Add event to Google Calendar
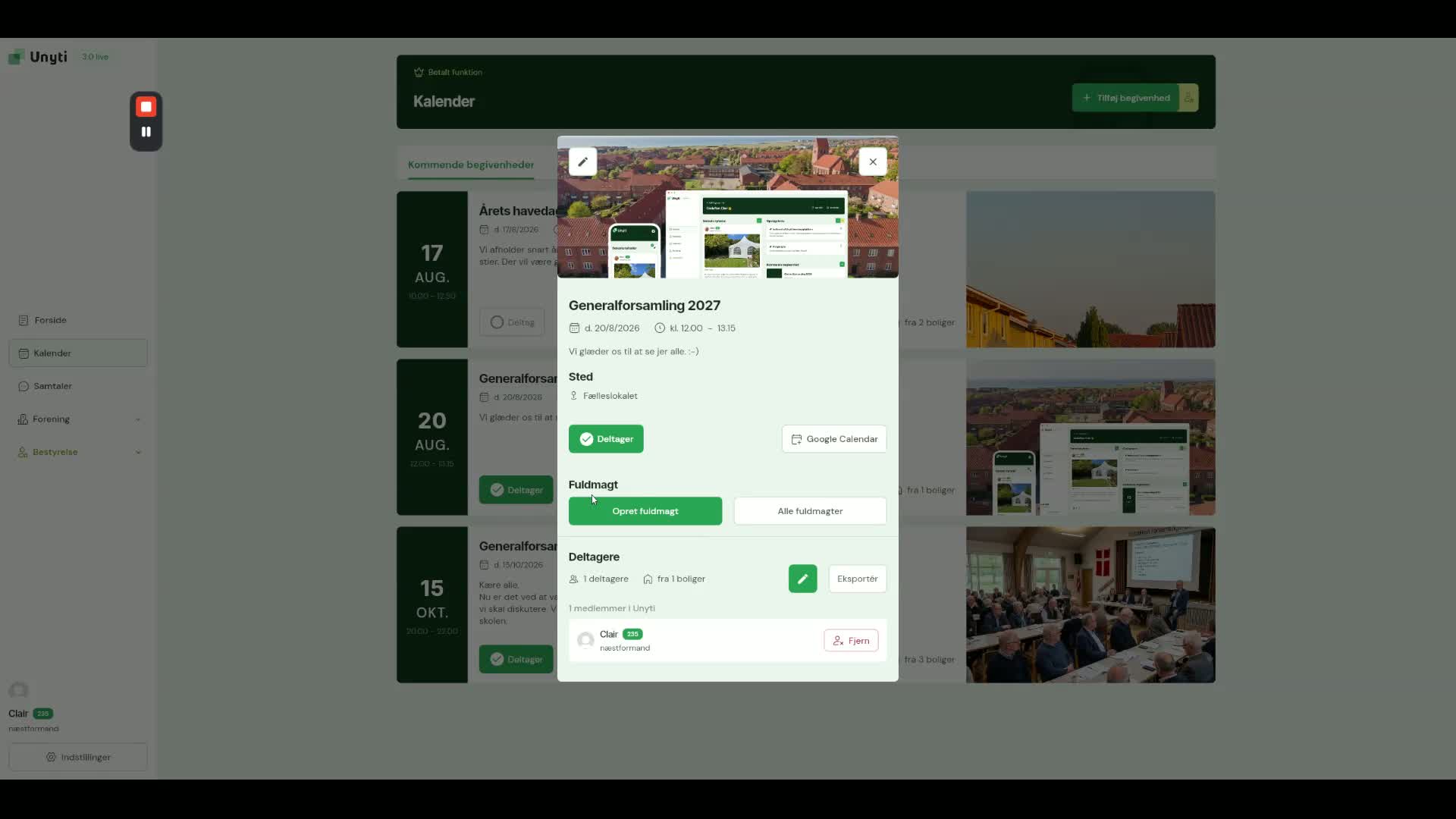This screenshot has width=1456, height=819. [834, 439]
